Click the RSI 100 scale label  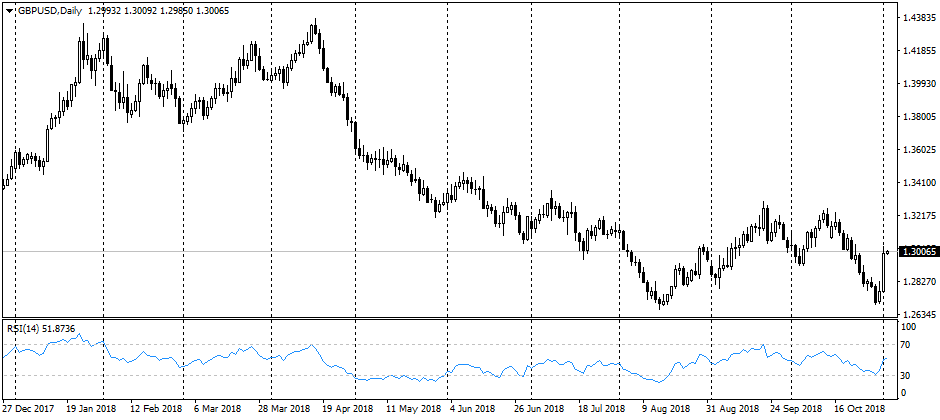(908, 327)
